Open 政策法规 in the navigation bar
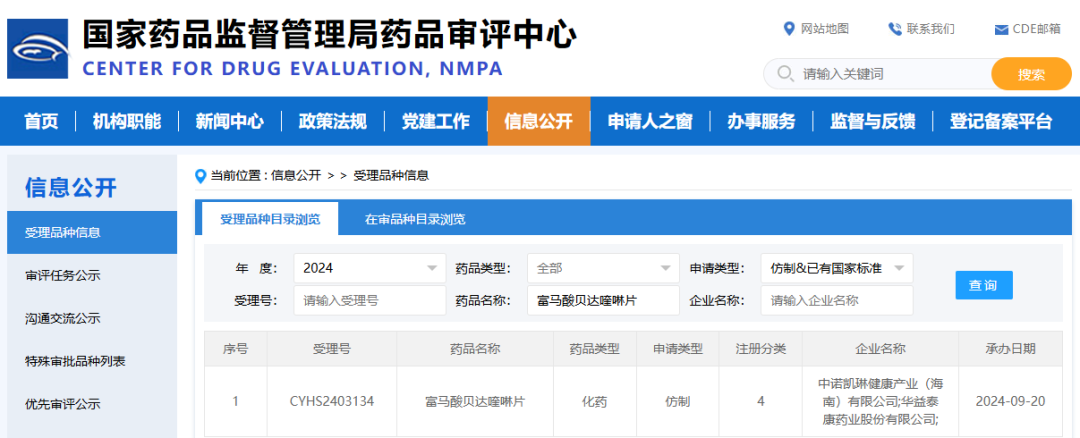The height and width of the screenshot is (438, 1080). pyautogui.click(x=333, y=121)
